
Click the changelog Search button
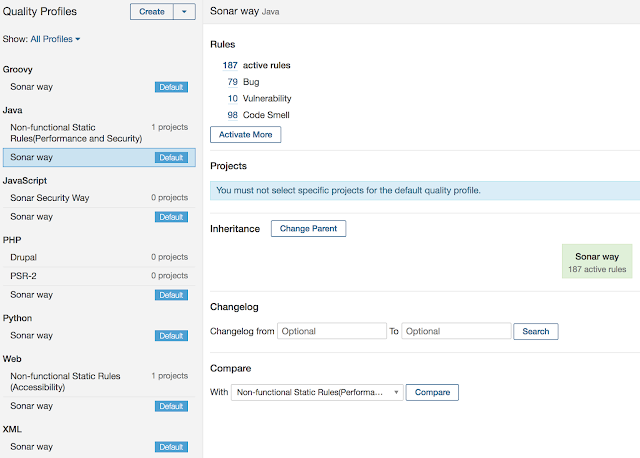tap(536, 331)
